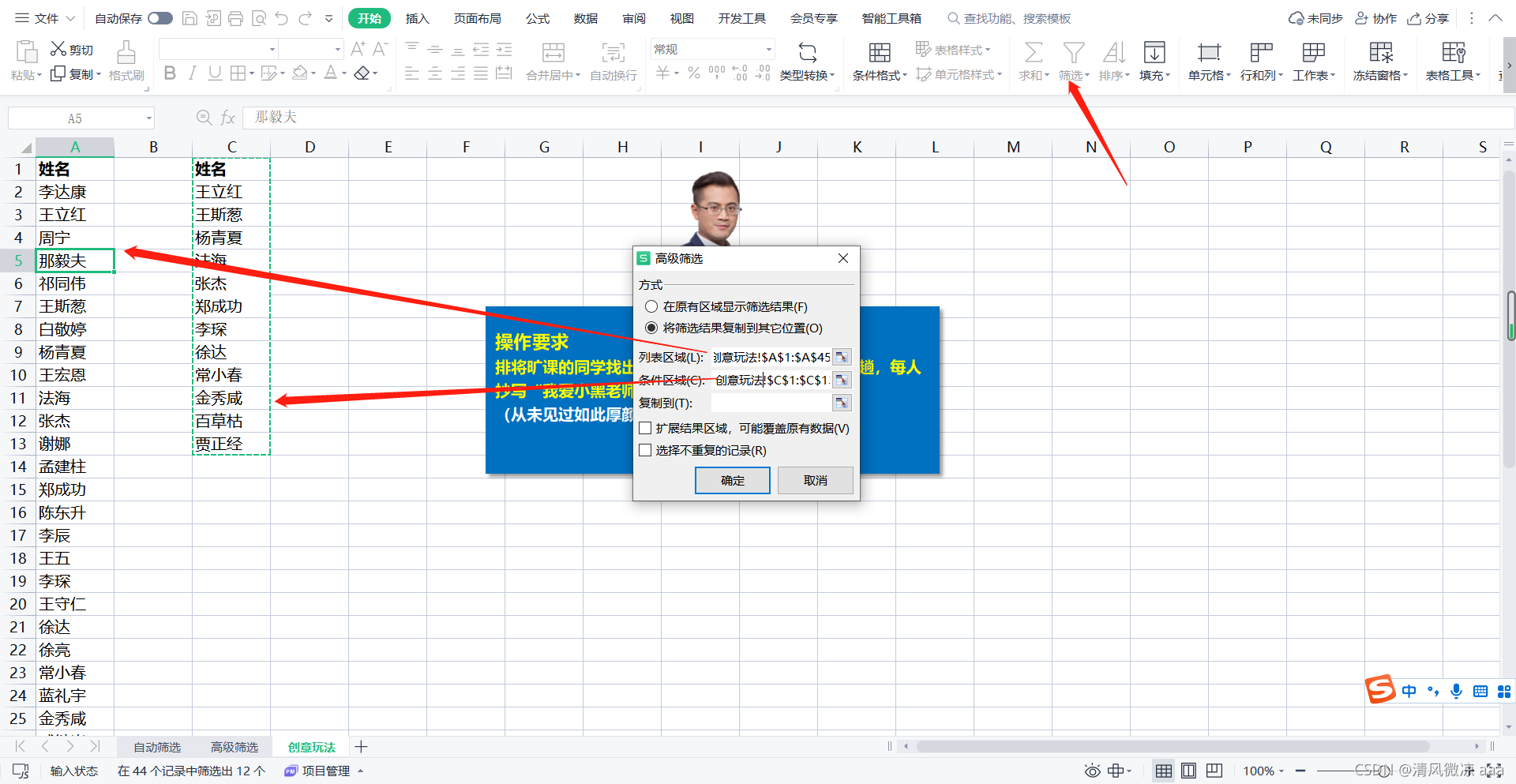Click the 分享 share button

1428,18
